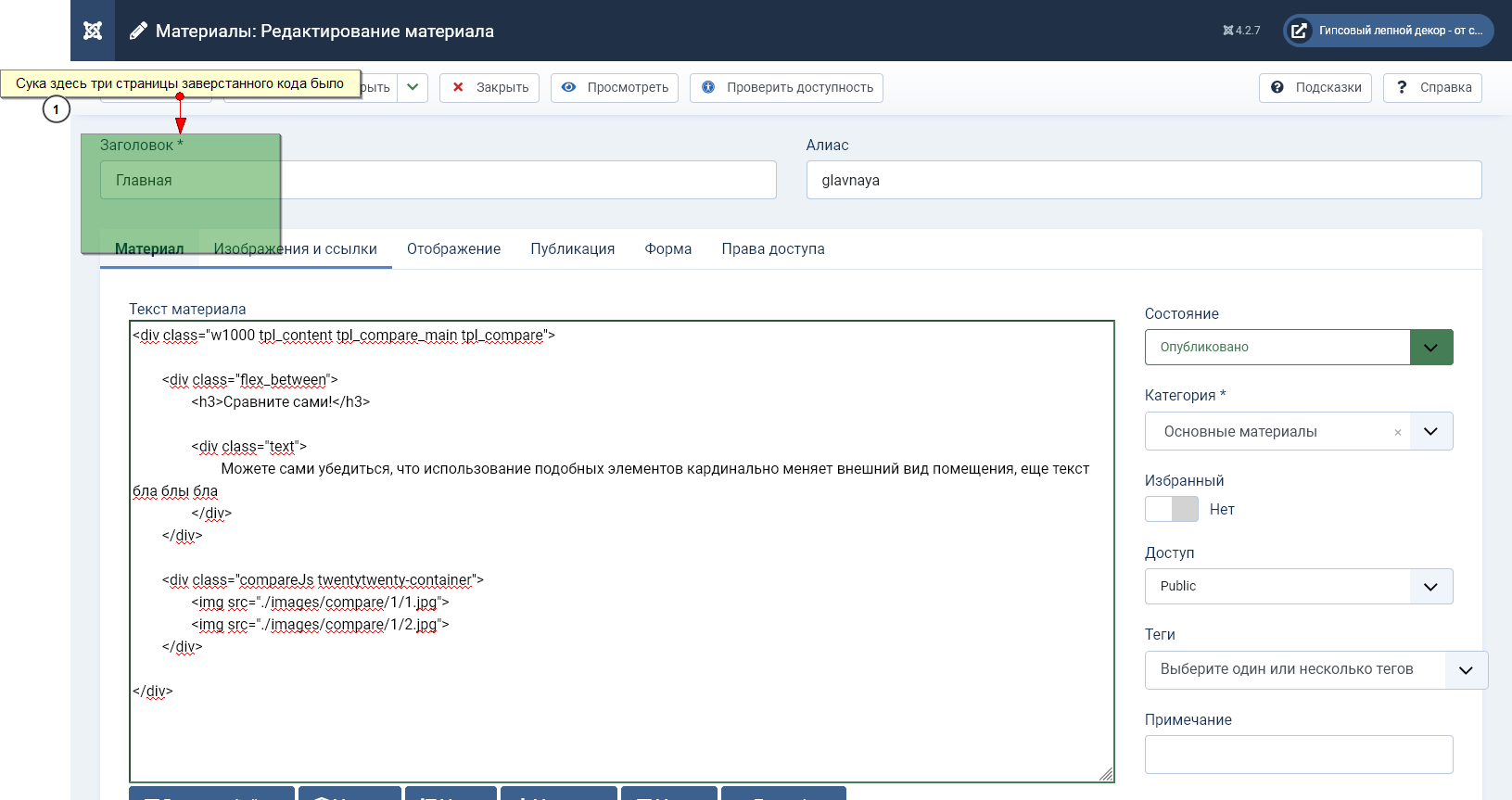Click the question-circle icon for Подсказки

[x=1277, y=87]
